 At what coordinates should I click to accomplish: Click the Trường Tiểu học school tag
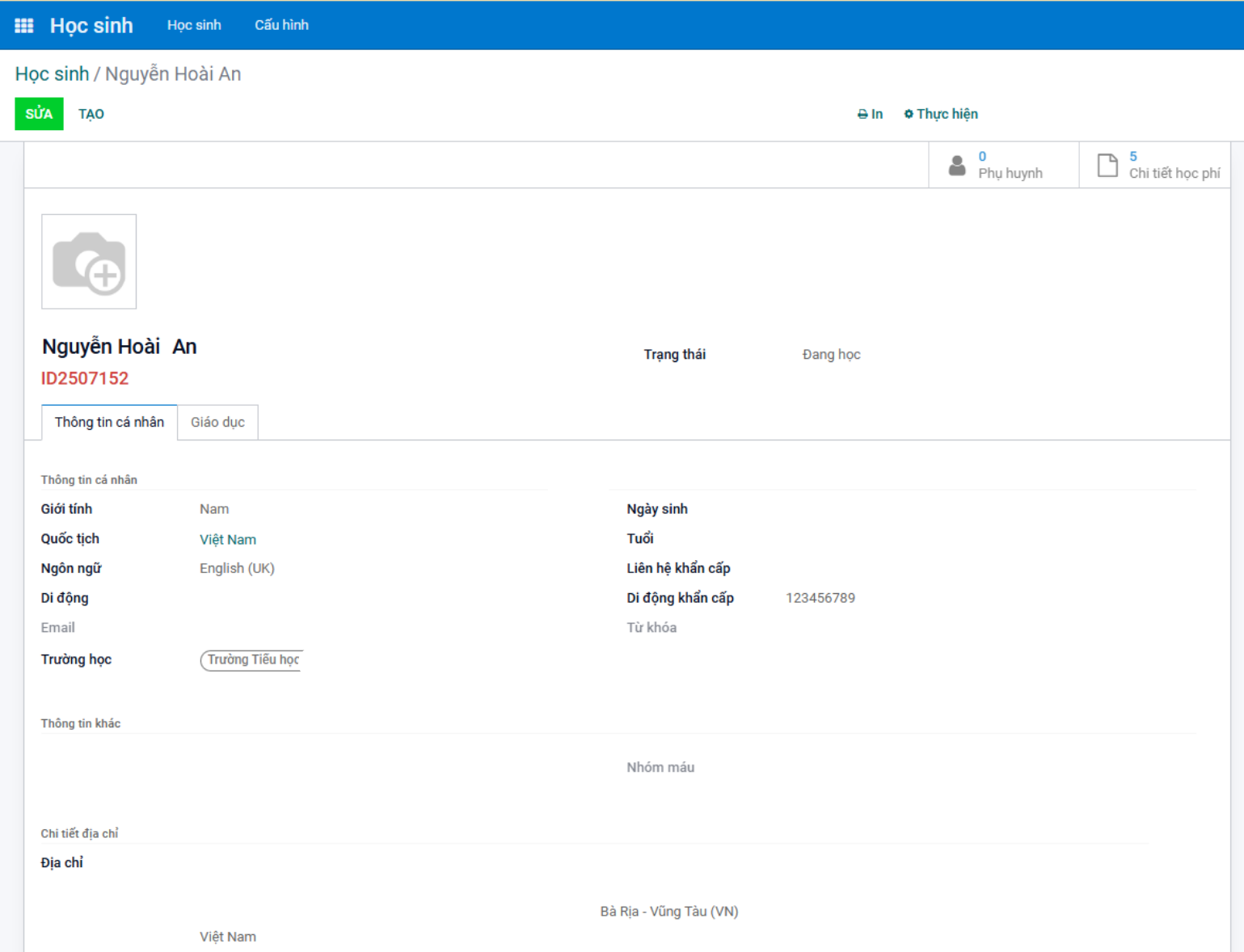(252, 660)
